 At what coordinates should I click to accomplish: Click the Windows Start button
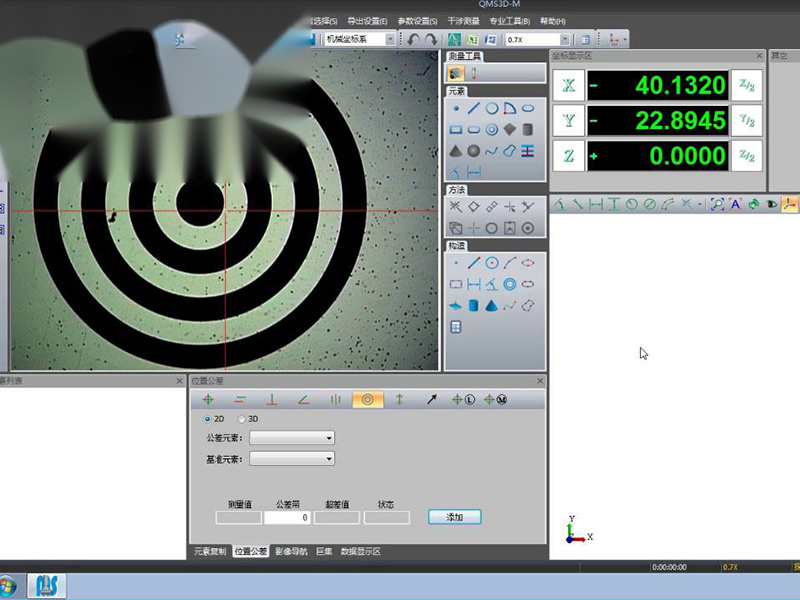(x=7, y=586)
